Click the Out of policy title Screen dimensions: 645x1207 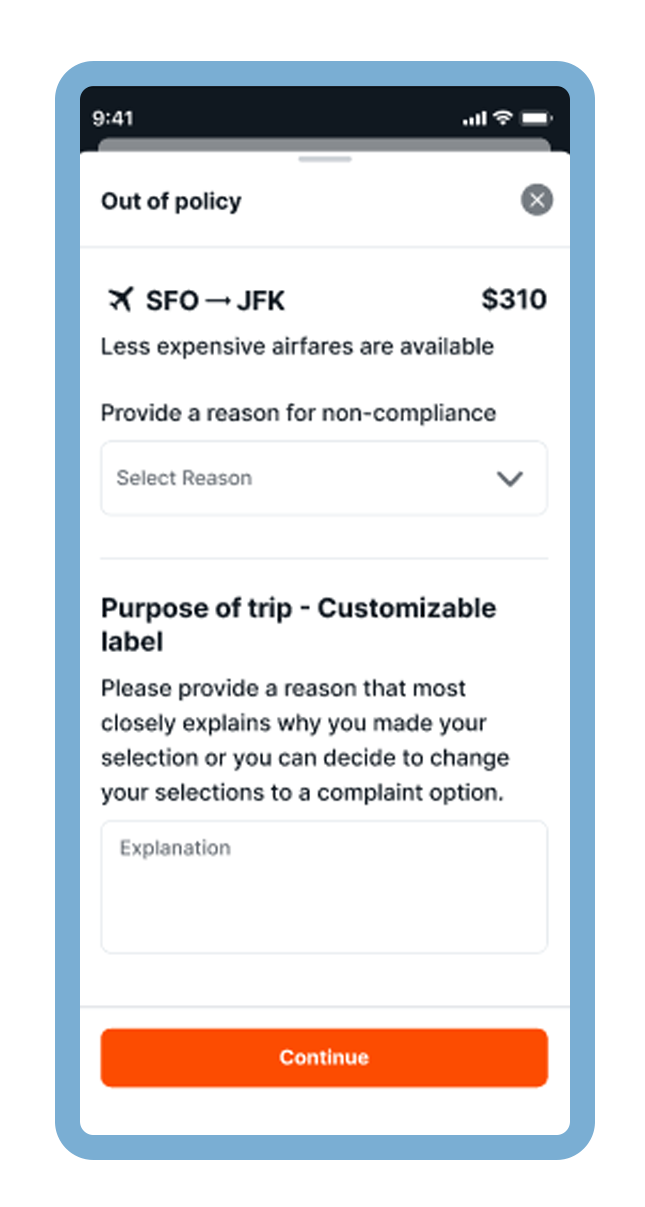pos(171,201)
